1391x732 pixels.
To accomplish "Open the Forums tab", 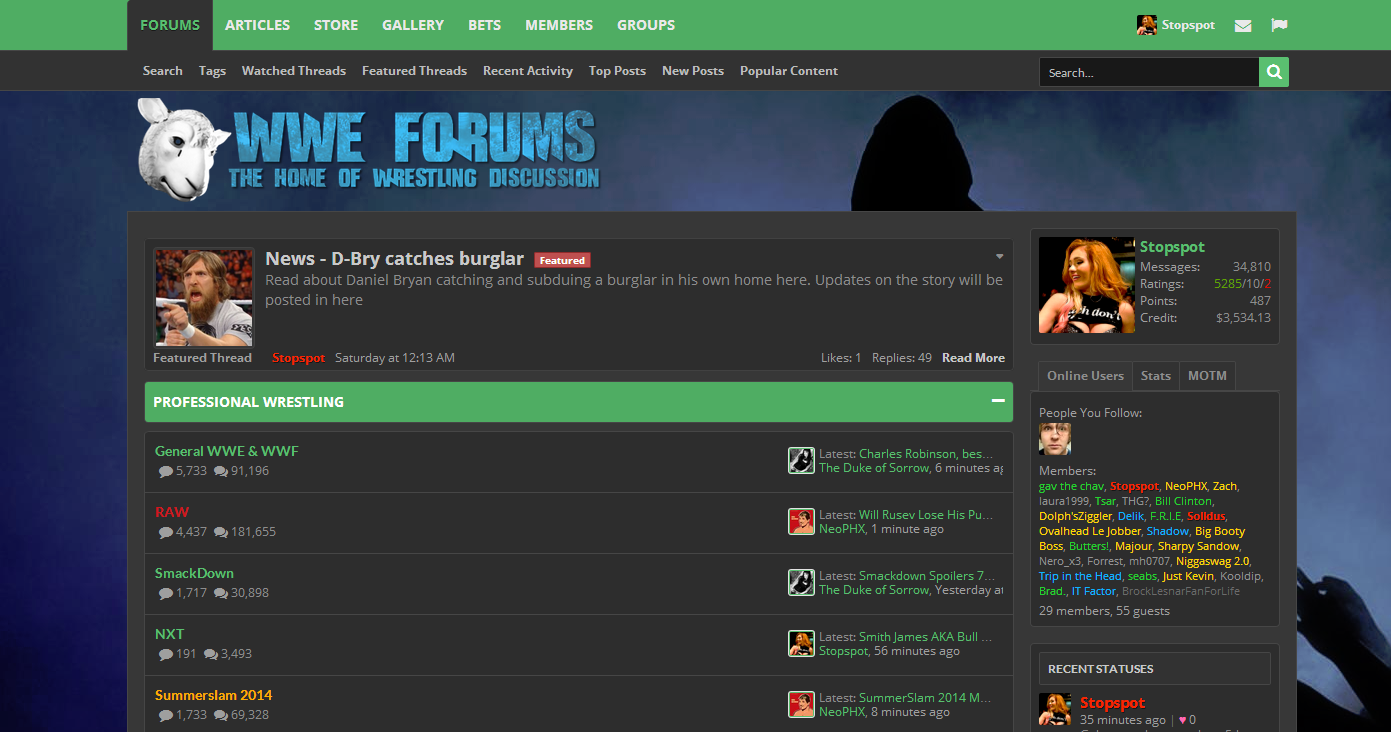I will coord(170,25).
